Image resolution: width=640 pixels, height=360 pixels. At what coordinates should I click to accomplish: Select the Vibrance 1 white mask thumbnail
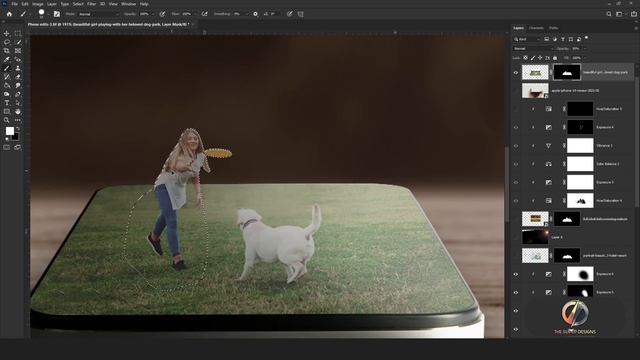580,146
